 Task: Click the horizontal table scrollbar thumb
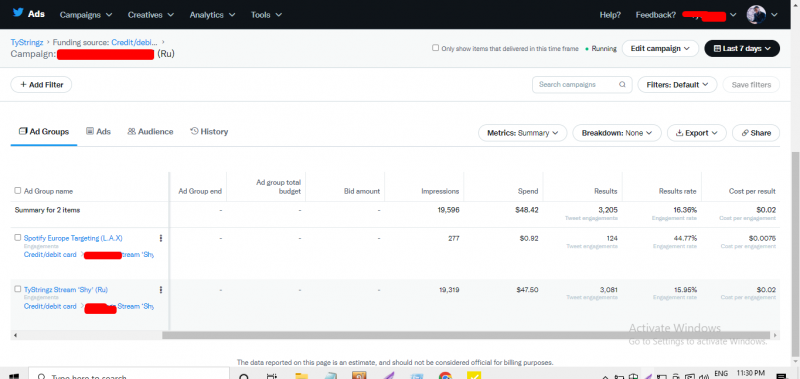click(x=466, y=335)
